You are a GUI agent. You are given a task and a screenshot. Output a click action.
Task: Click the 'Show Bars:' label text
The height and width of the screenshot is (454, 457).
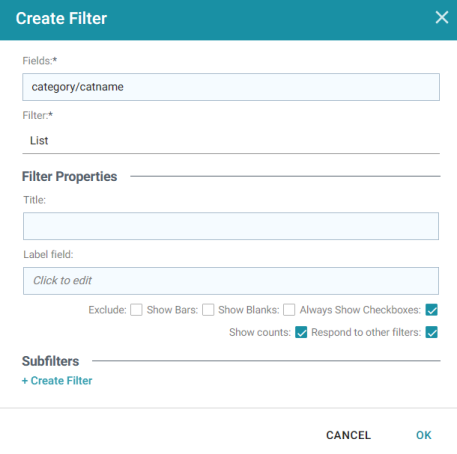(x=172, y=310)
